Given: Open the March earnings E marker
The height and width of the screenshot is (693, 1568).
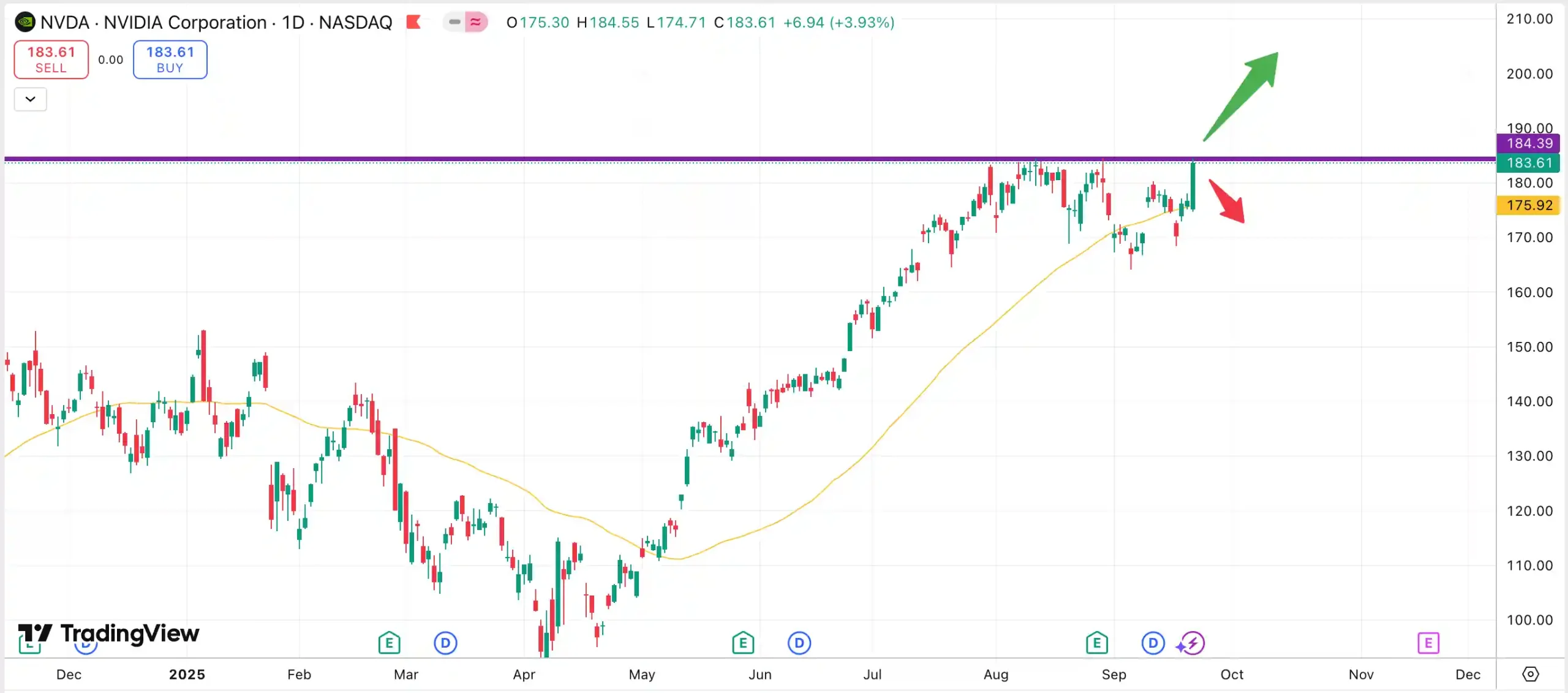Looking at the screenshot, I should (389, 643).
